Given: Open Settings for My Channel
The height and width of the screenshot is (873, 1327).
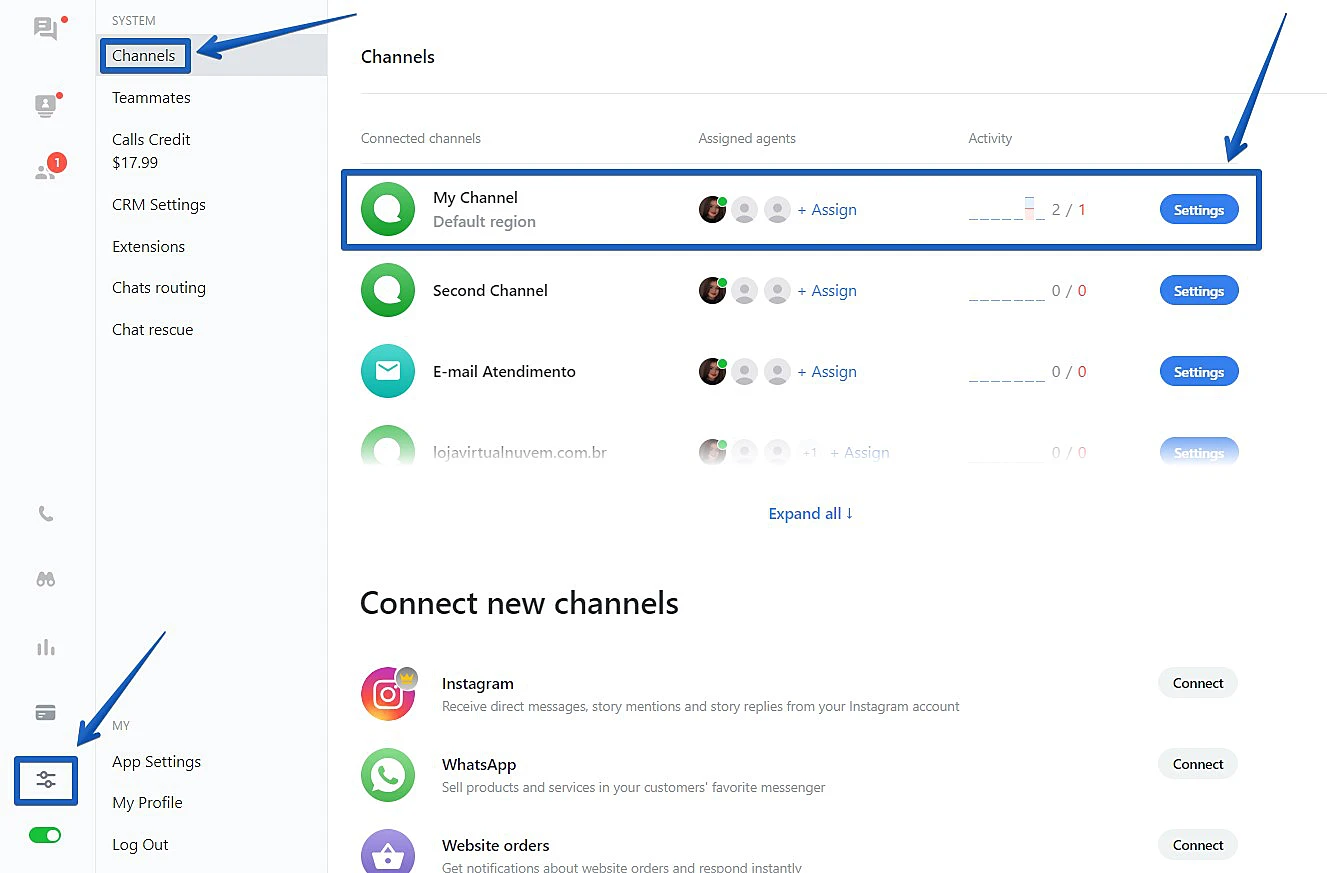Looking at the screenshot, I should (1198, 210).
